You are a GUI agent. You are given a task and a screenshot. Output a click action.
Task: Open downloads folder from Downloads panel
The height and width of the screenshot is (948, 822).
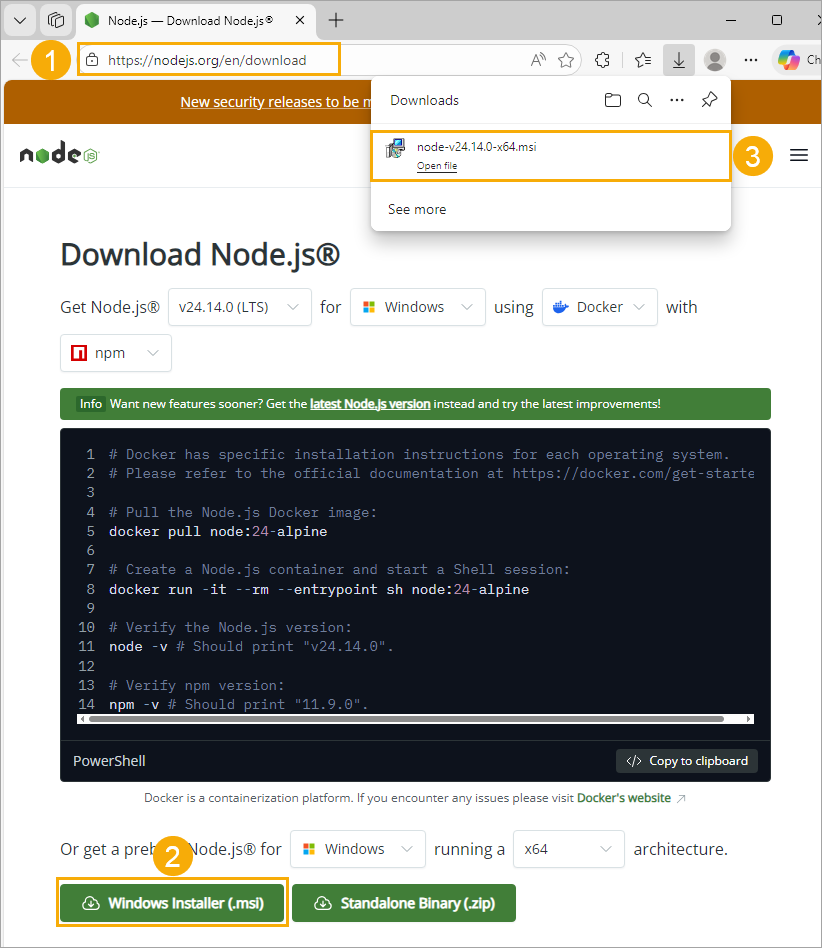[x=613, y=100]
